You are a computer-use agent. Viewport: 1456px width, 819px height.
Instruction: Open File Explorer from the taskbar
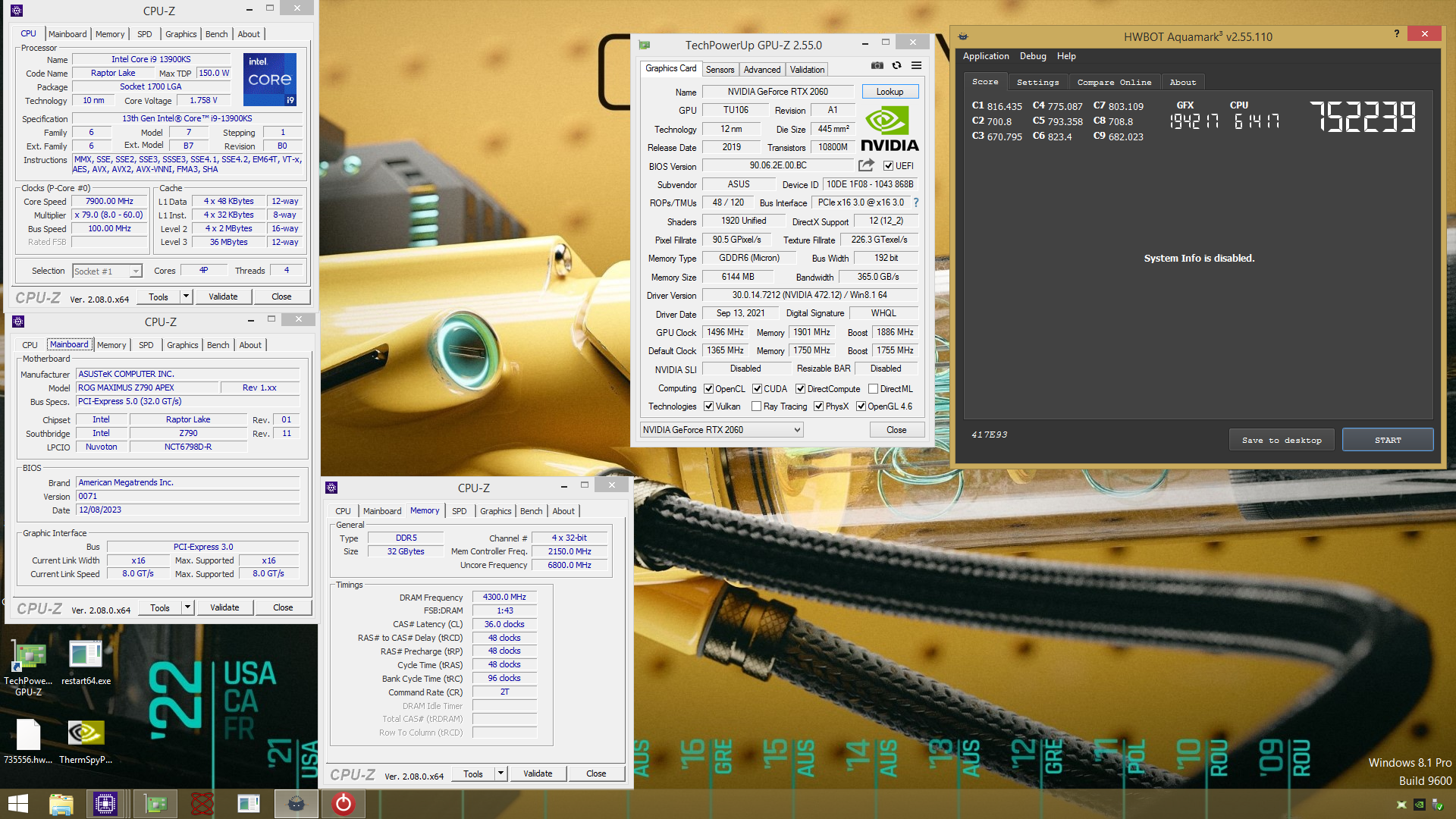point(61,804)
